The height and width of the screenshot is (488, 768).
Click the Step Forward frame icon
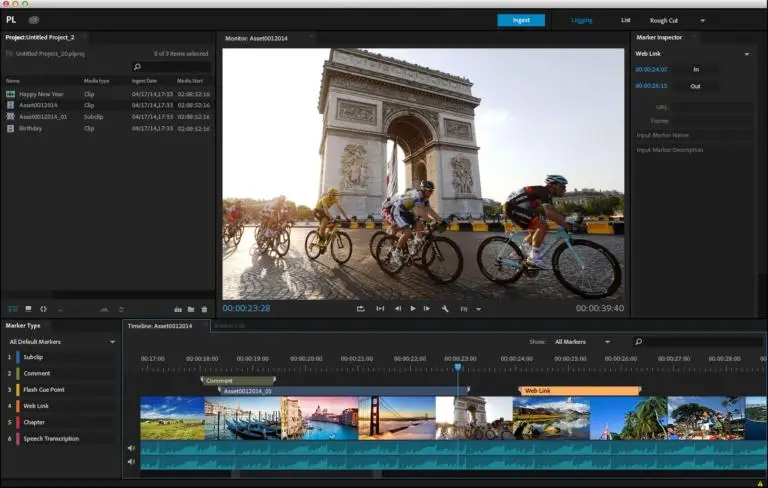pos(427,309)
